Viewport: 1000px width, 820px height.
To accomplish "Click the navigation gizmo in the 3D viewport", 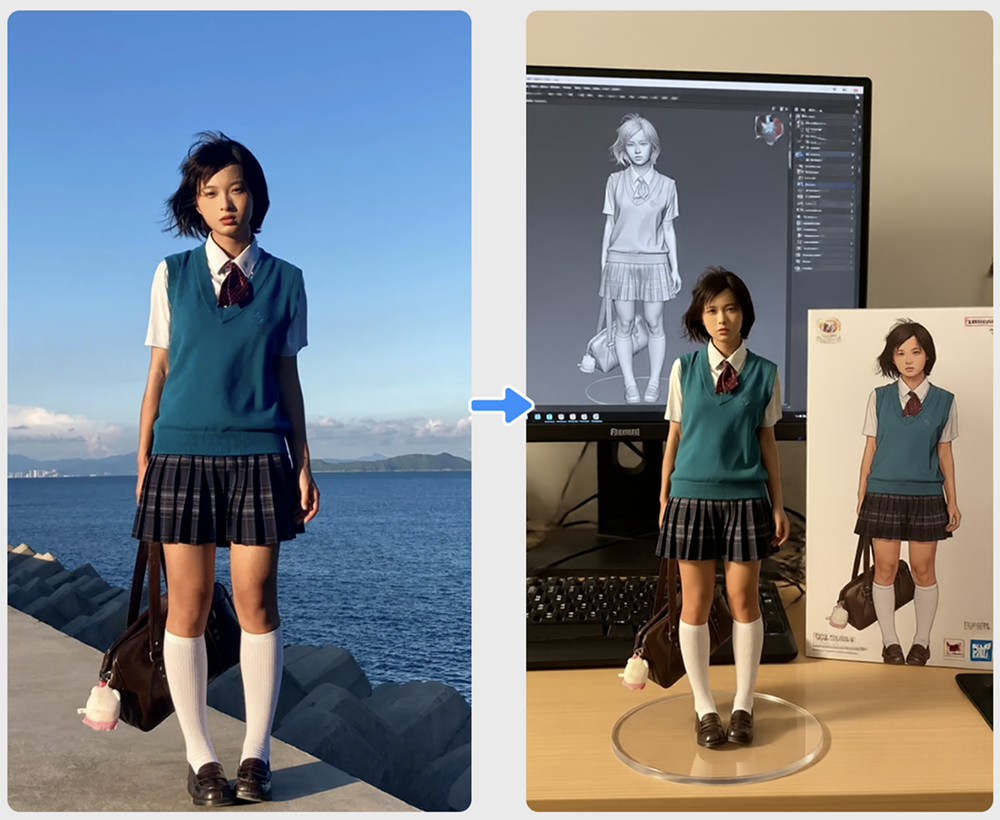I will [769, 130].
